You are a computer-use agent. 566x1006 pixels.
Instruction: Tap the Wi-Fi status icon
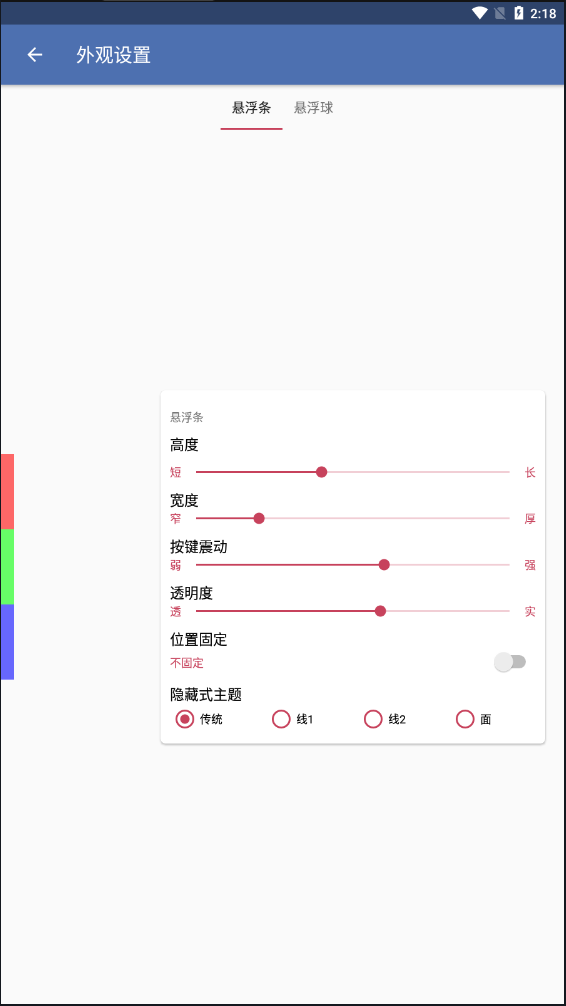pos(479,13)
